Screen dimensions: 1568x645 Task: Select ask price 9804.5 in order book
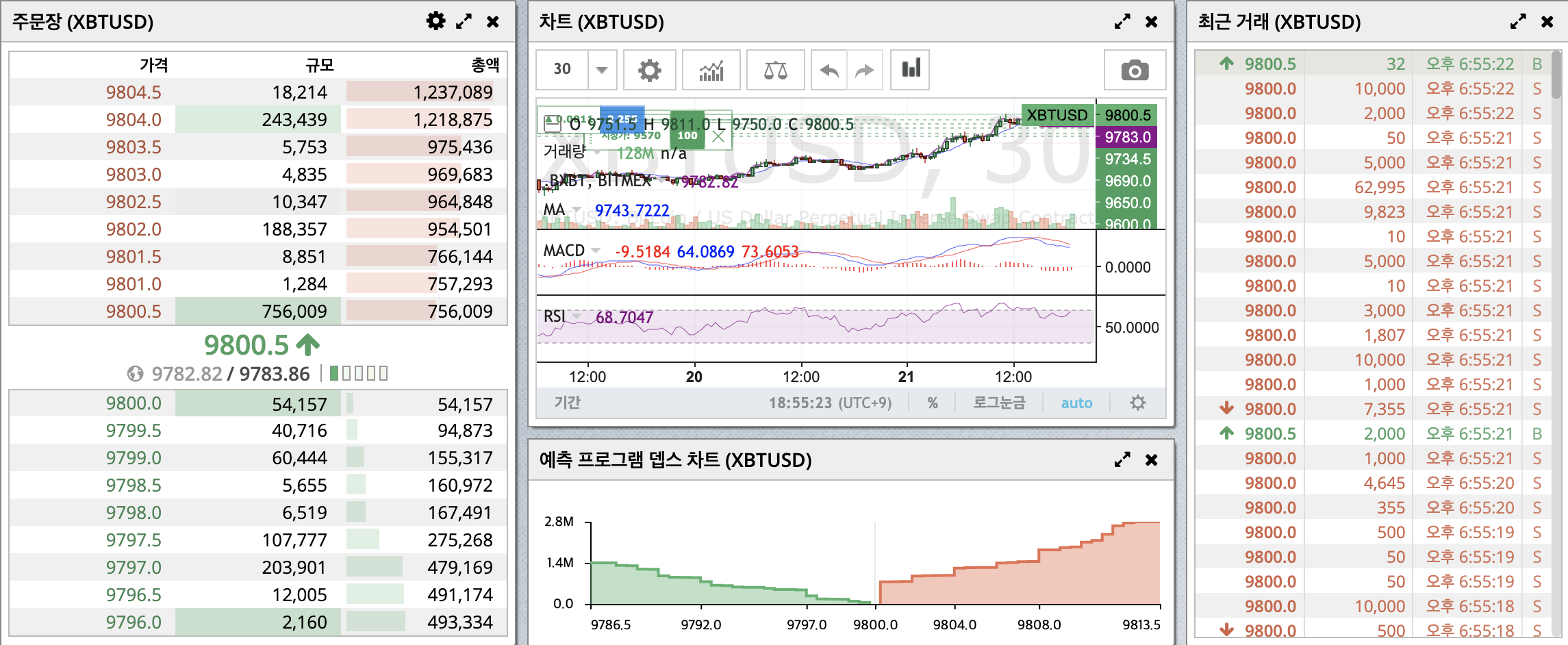[x=134, y=92]
